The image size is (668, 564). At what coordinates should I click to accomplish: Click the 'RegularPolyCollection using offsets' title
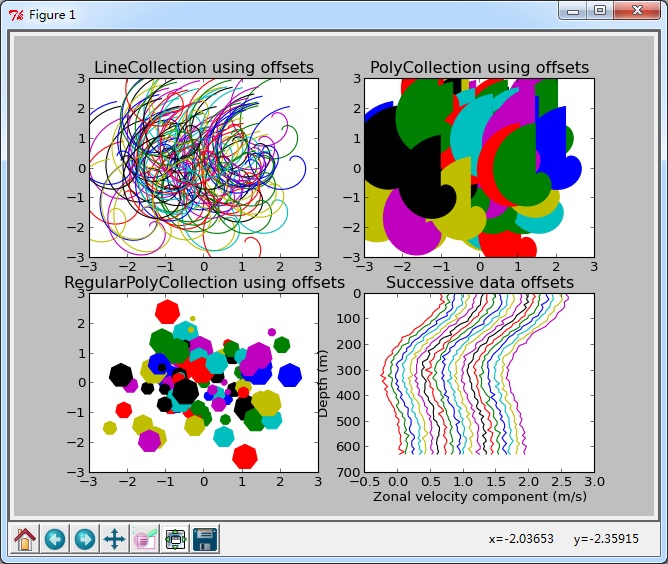tap(204, 282)
